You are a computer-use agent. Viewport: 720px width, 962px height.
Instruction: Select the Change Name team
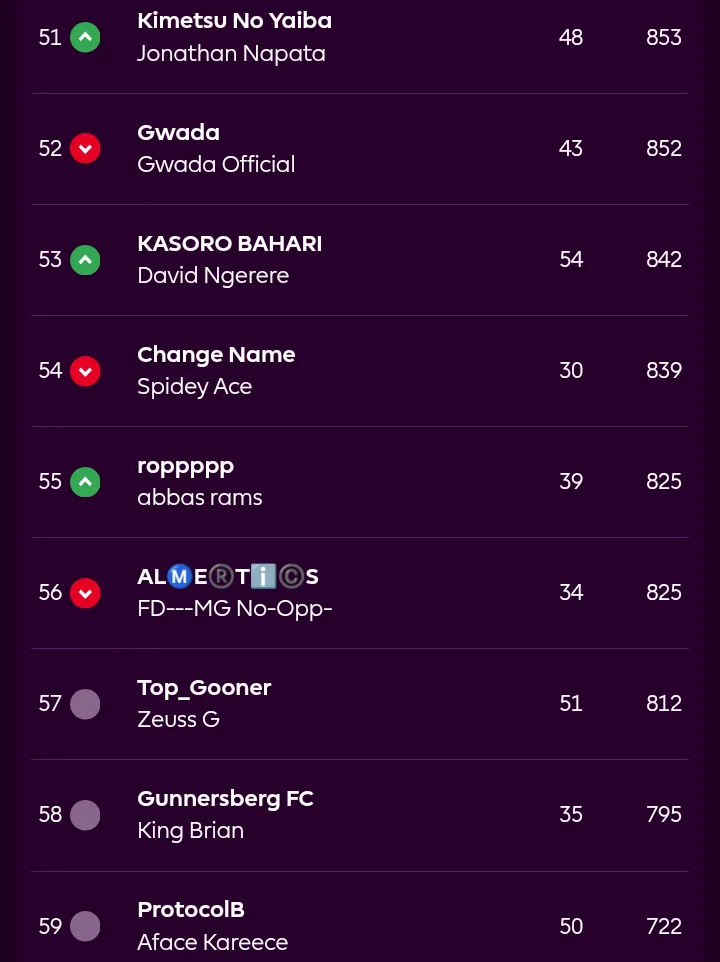216,355
